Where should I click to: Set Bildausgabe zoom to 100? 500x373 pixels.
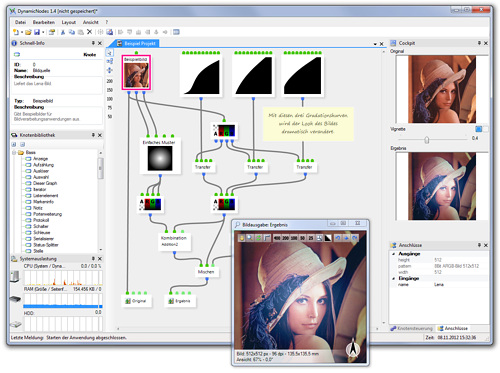294,238
